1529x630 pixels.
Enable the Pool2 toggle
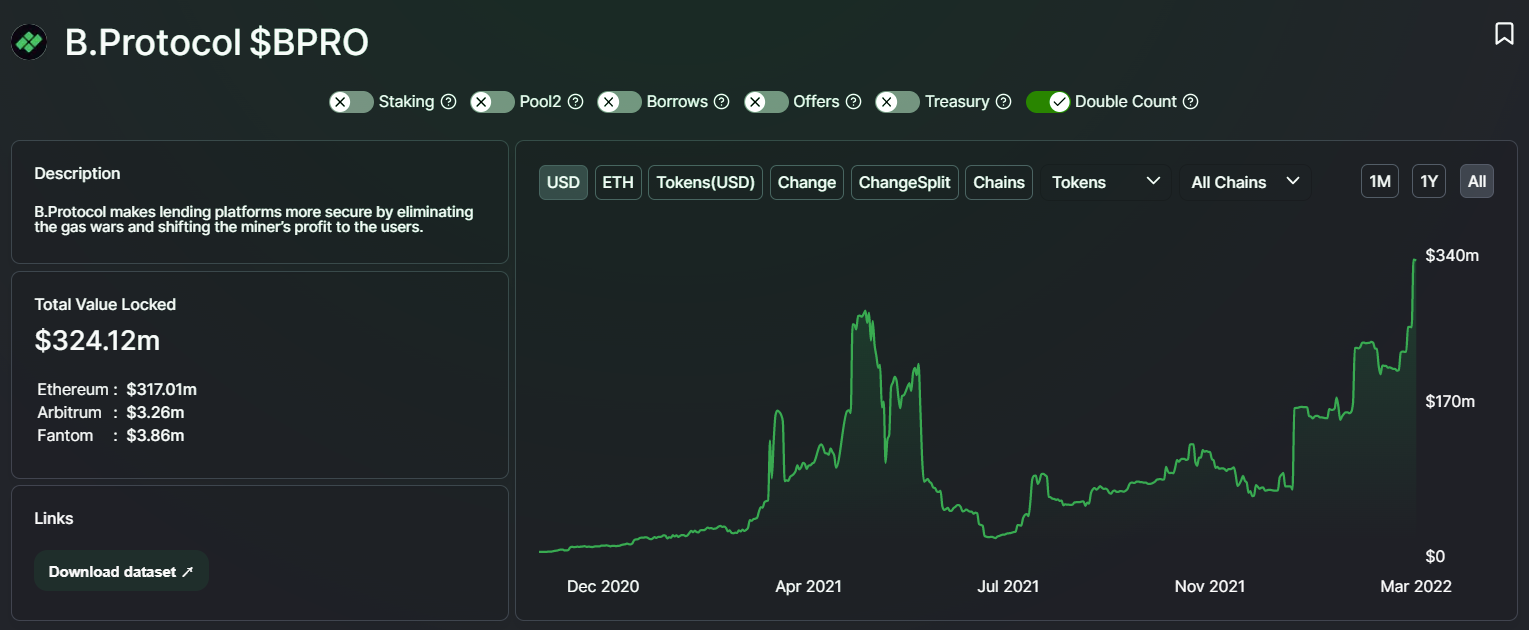coord(492,102)
